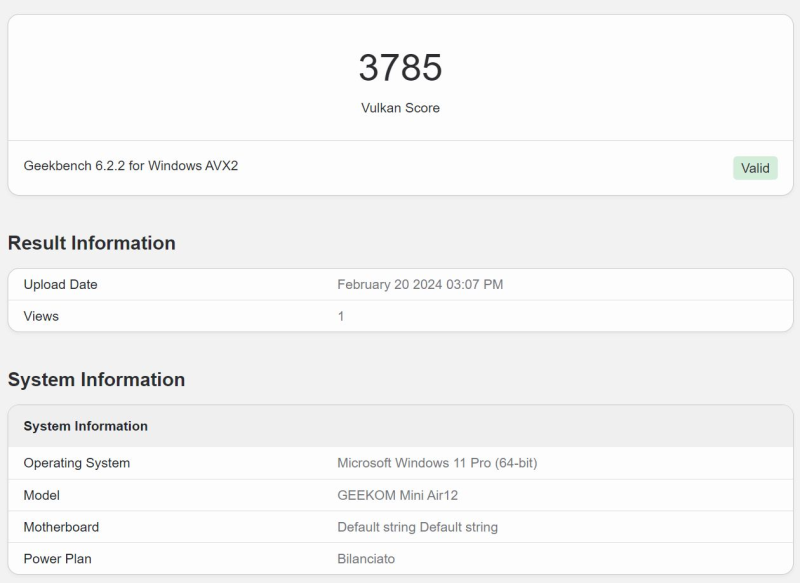Click the Views row label
Viewport: 800px width, 583px height.
41,317
